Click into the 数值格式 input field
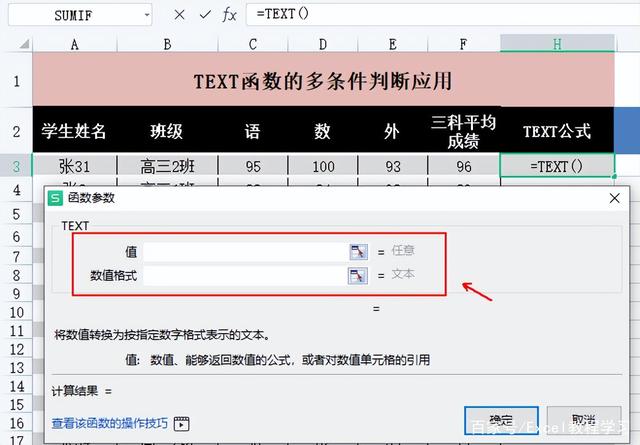This screenshot has height=445, width=640. pyautogui.click(x=245, y=276)
